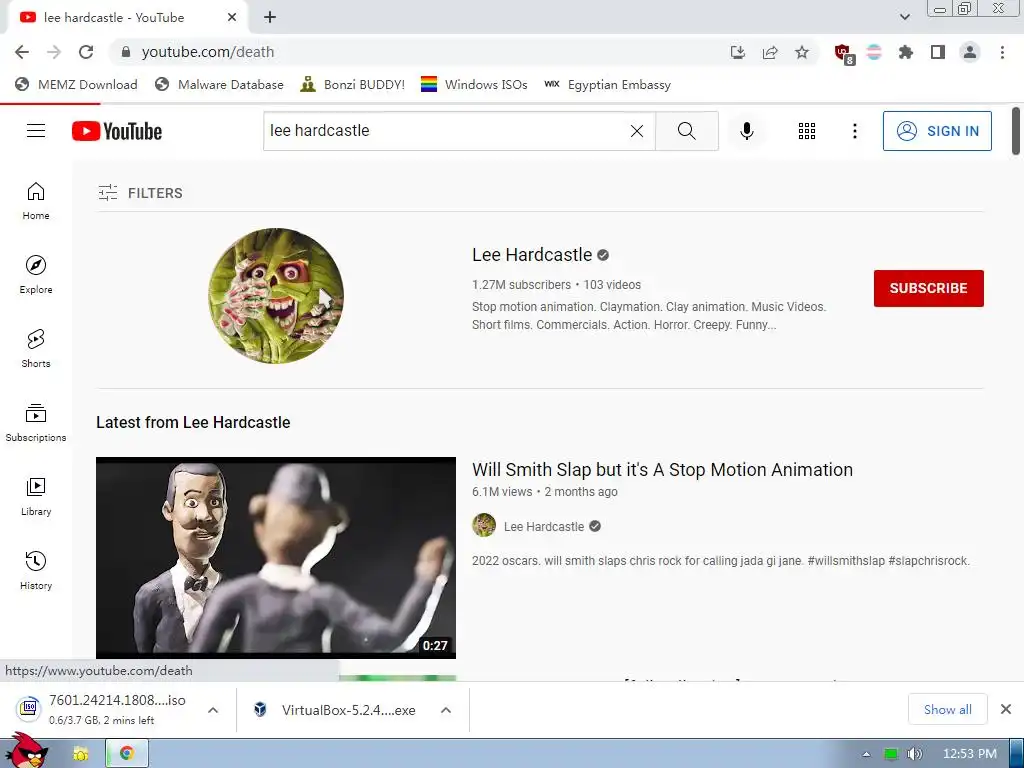Open the Windows ISOs bookmark
The image size is (1024, 768).
point(474,85)
